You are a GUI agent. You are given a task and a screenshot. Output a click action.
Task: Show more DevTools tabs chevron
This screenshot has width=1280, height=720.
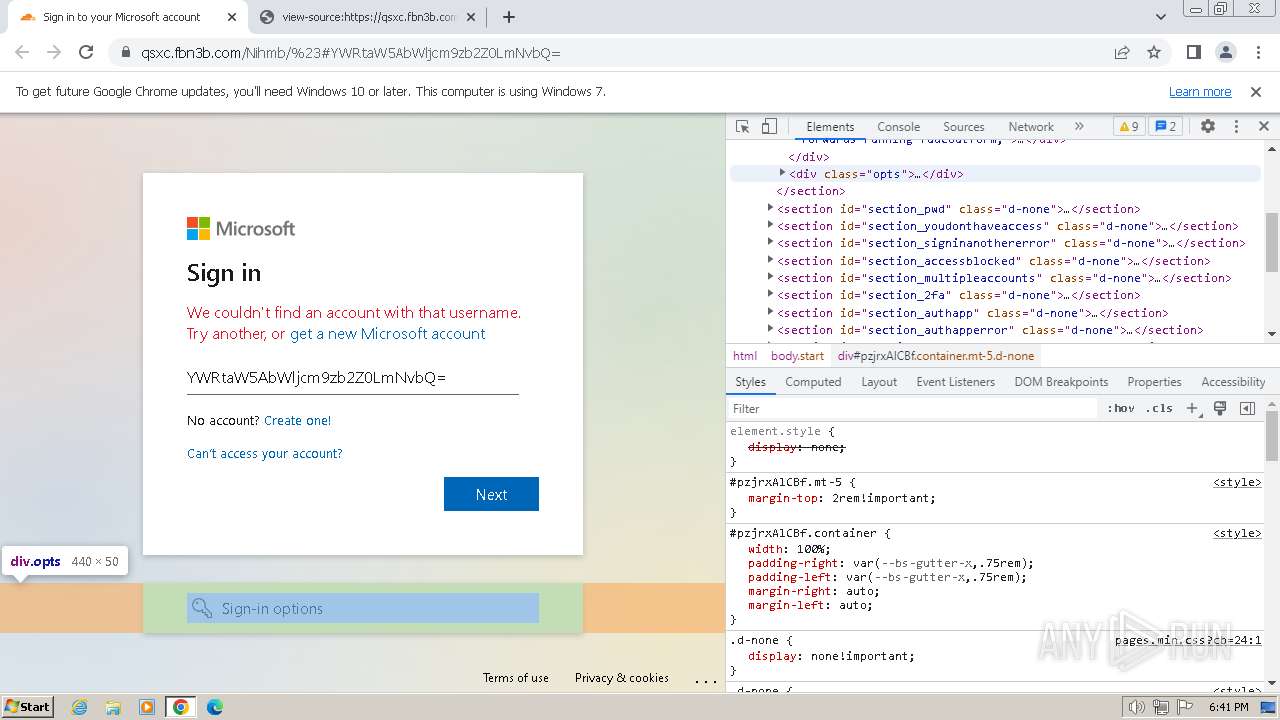click(x=1079, y=127)
